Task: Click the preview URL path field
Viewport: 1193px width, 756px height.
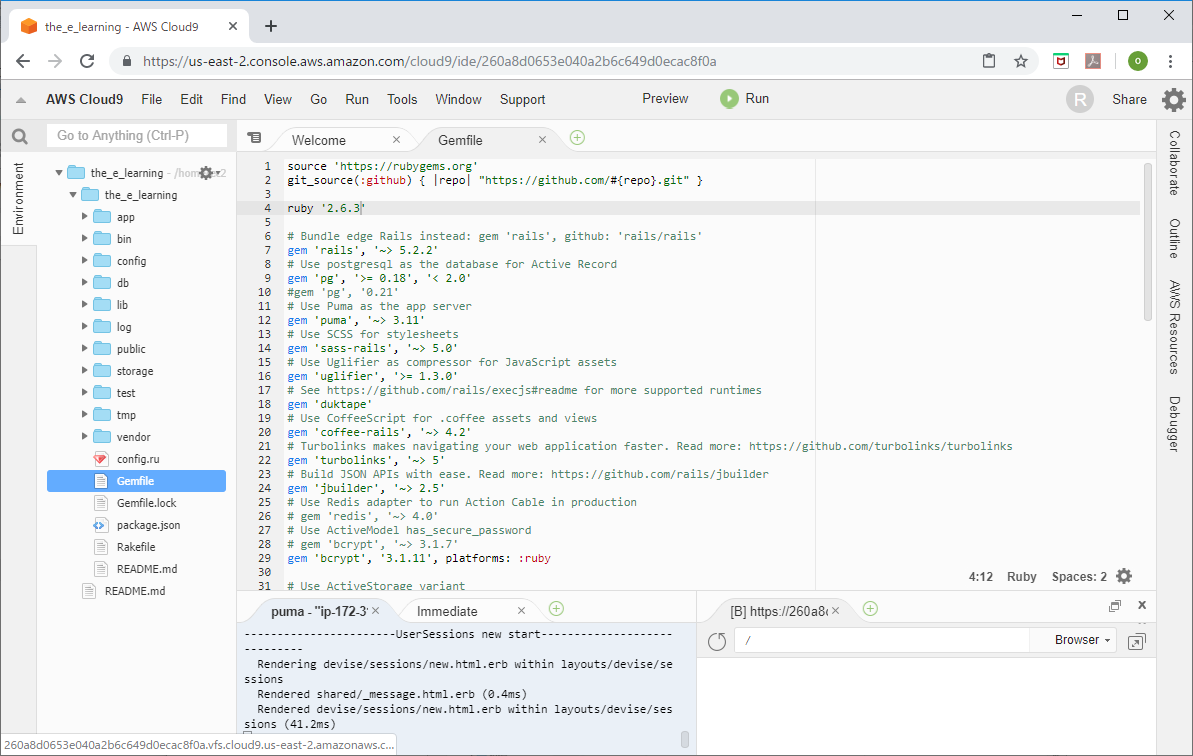Action: (882, 640)
